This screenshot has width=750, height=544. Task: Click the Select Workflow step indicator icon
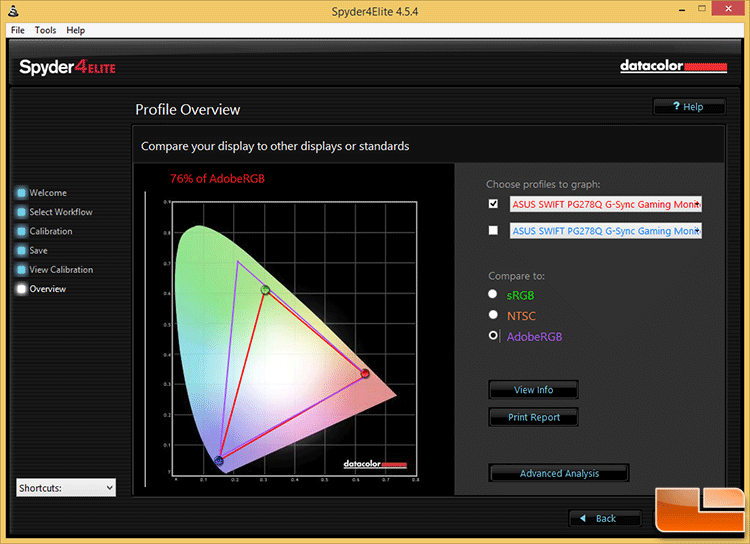pos(21,212)
